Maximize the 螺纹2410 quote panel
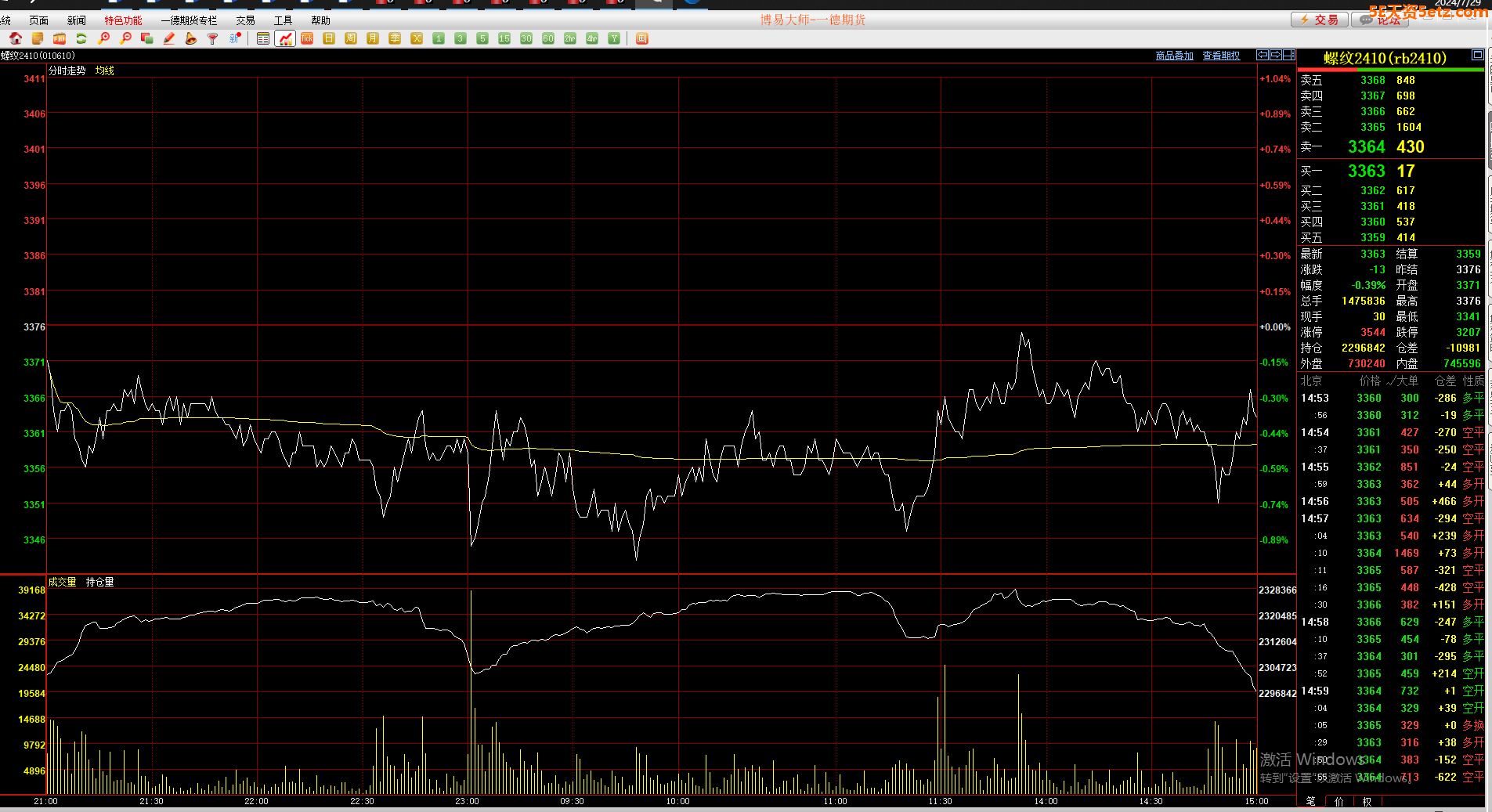The image size is (1492, 812). [x=1477, y=55]
